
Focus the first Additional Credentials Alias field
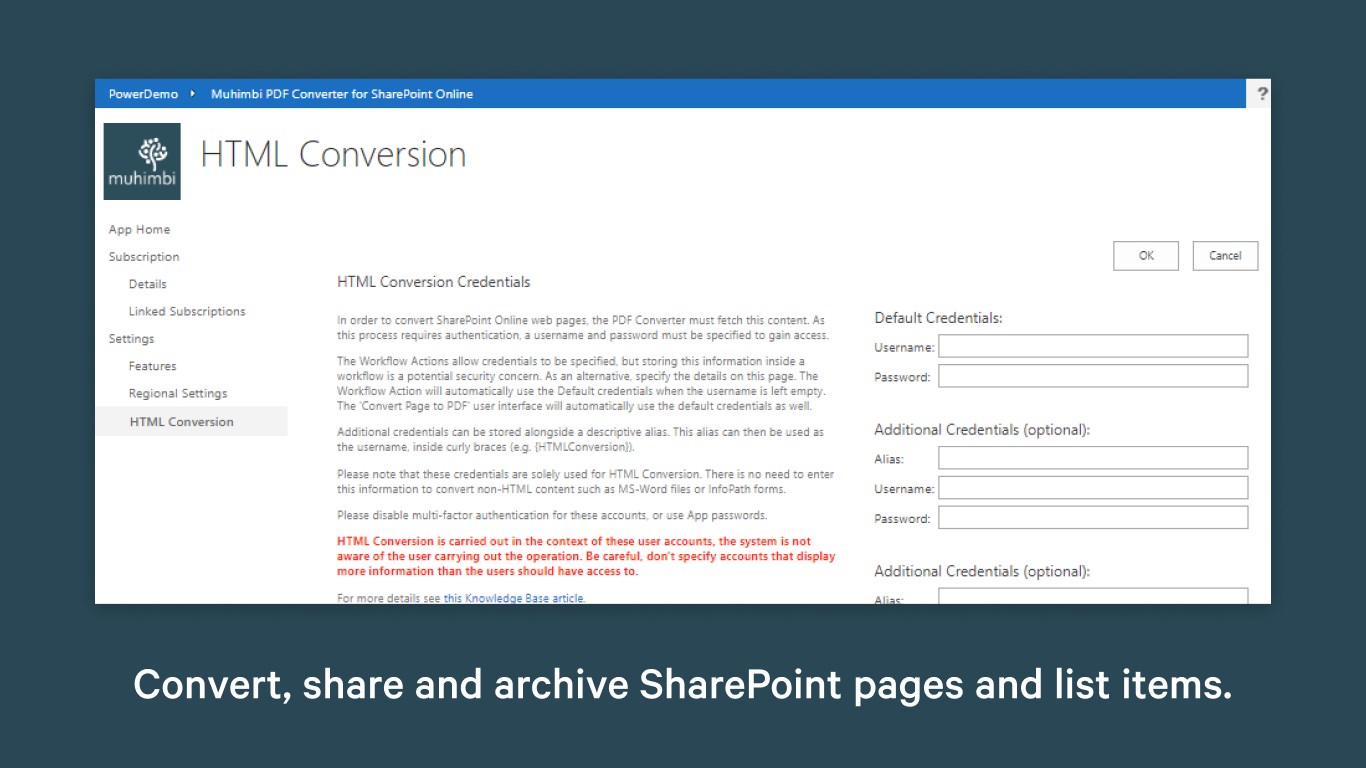(1093, 458)
